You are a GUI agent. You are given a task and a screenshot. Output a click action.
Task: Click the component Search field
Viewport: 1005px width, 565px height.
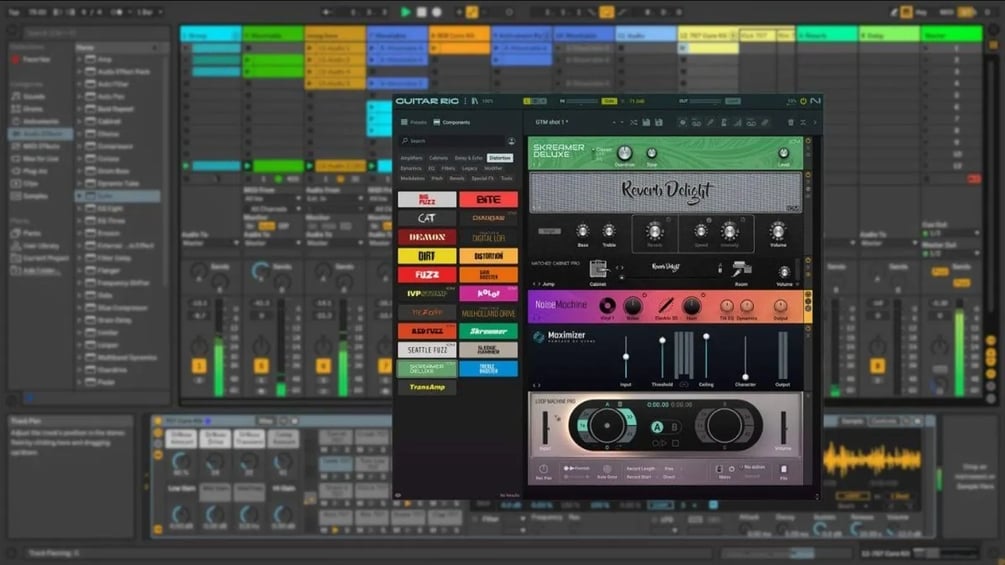[x=452, y=140]
